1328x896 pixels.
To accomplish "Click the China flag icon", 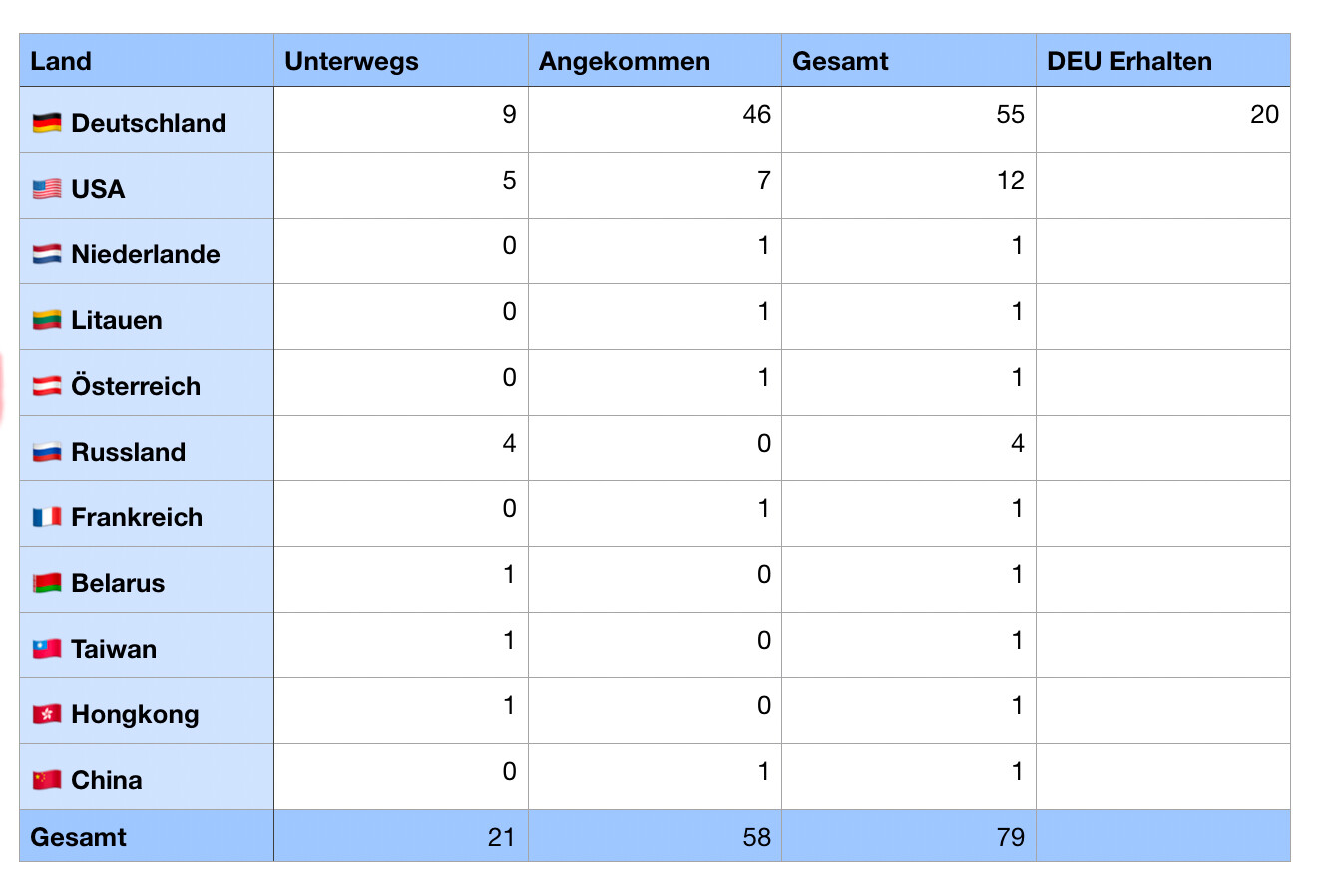I will 47,780.
